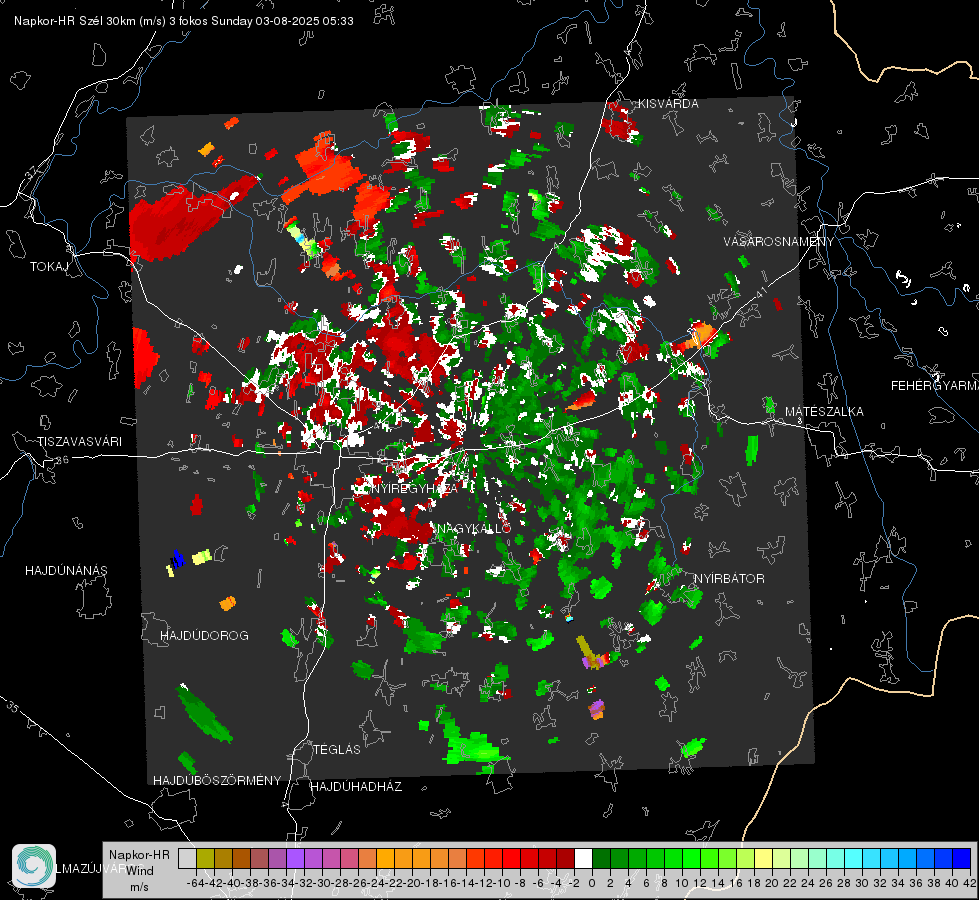Click the NYÍRBÁTOR town label

point(729,578)
